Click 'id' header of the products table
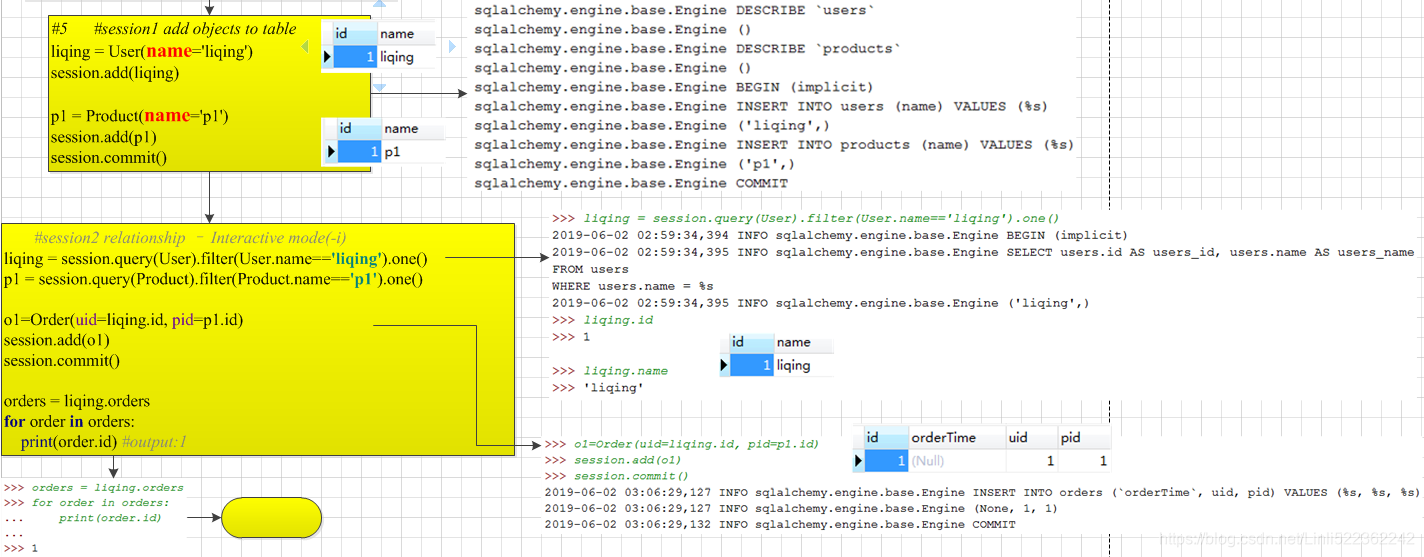This screenshot has width=1424, height=557. (x=346, y=129)
